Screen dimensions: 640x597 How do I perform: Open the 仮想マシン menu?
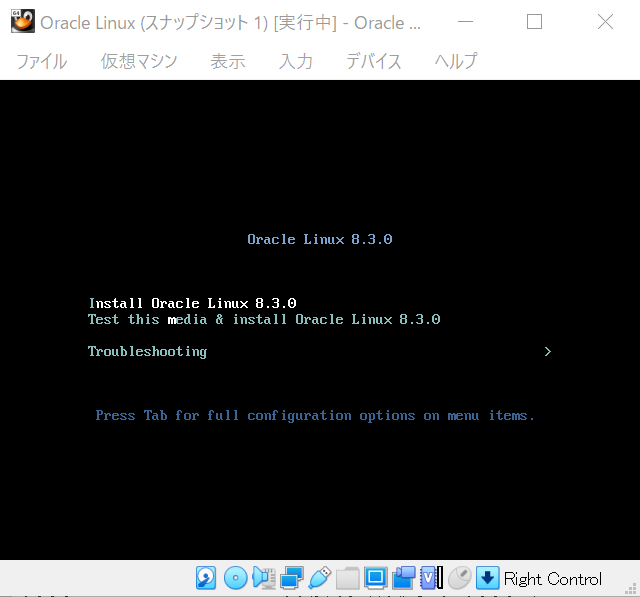pos(139,62)
